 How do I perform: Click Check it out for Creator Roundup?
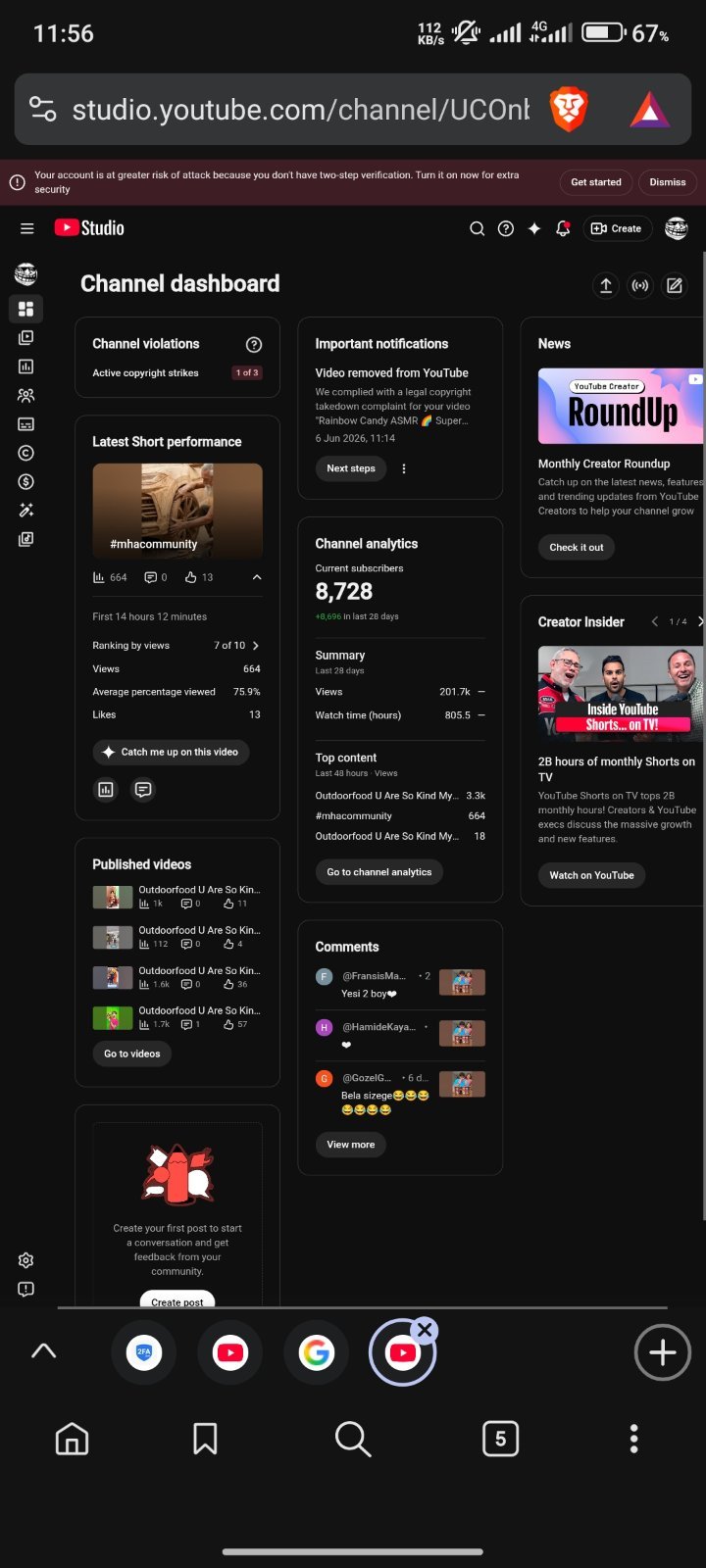[577, 547]
